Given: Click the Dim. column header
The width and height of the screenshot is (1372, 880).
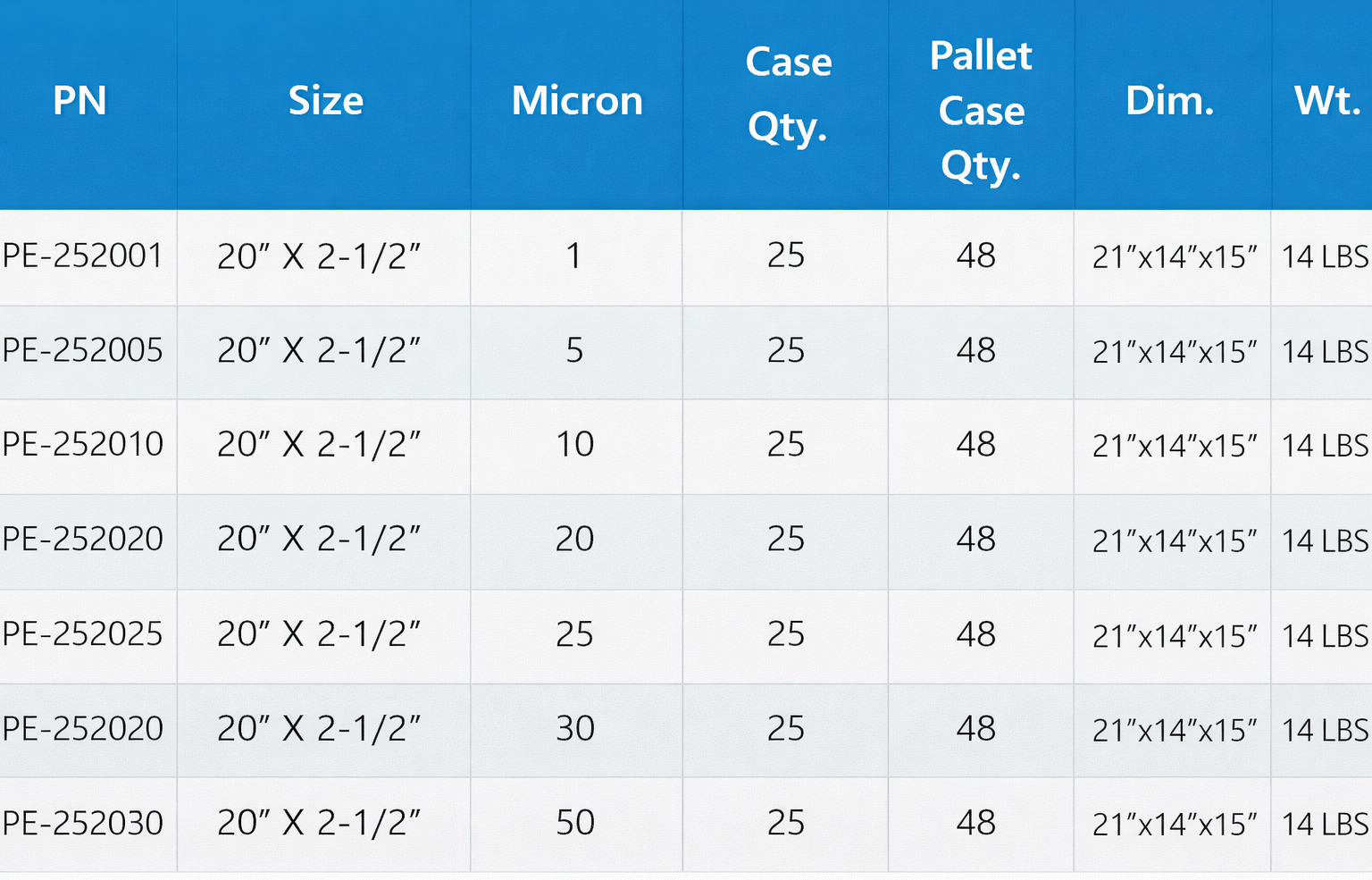Looking at the screenshot, I should (1170, 101).
